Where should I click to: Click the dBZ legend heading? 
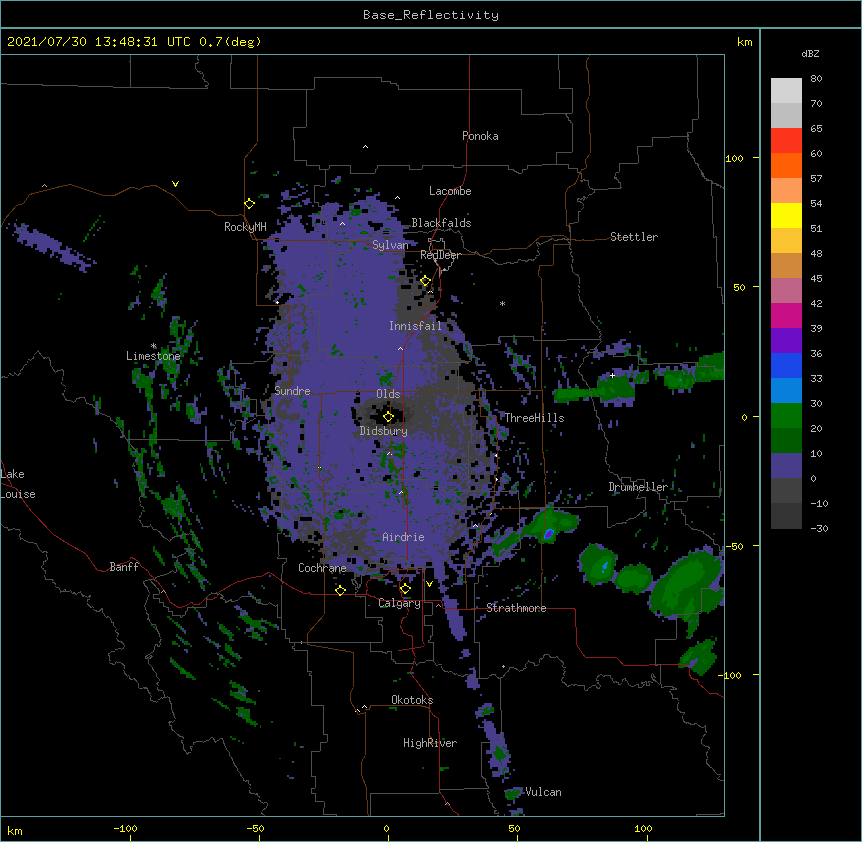click(x=810, y=54)
